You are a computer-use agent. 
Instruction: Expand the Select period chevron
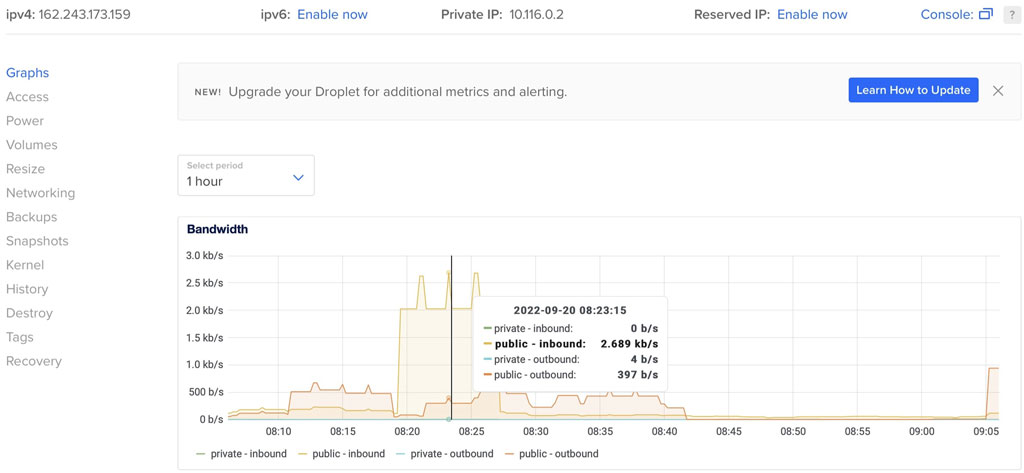[298, 177]
